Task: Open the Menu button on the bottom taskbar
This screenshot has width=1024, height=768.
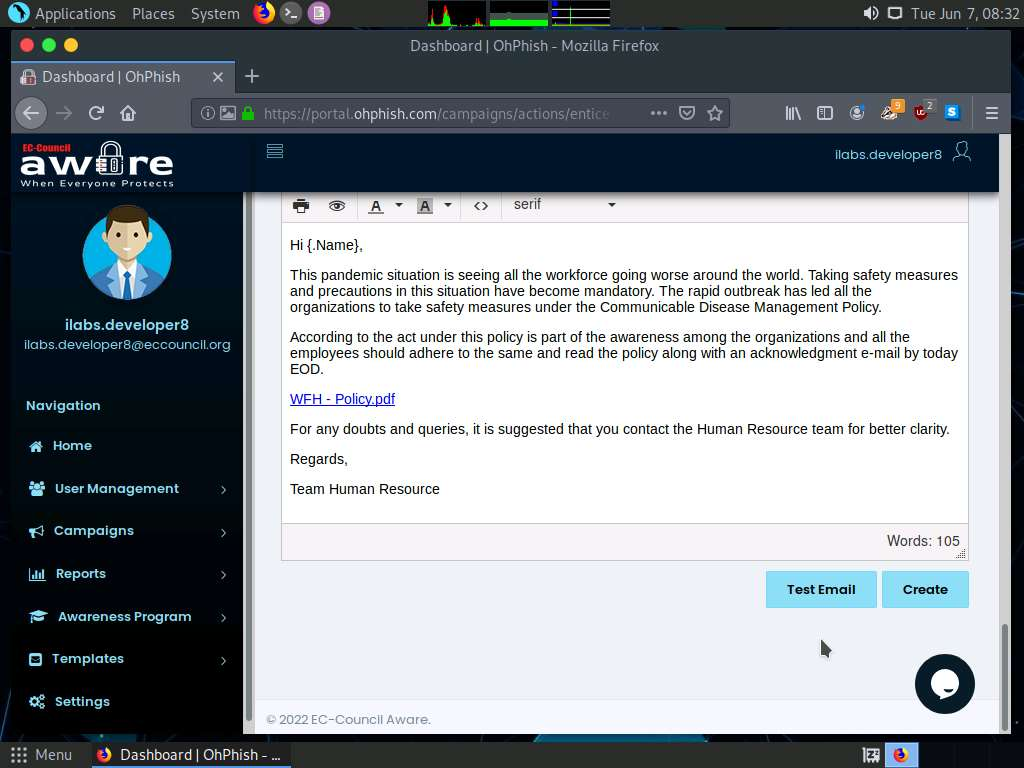Action: (x=41, y=755)
